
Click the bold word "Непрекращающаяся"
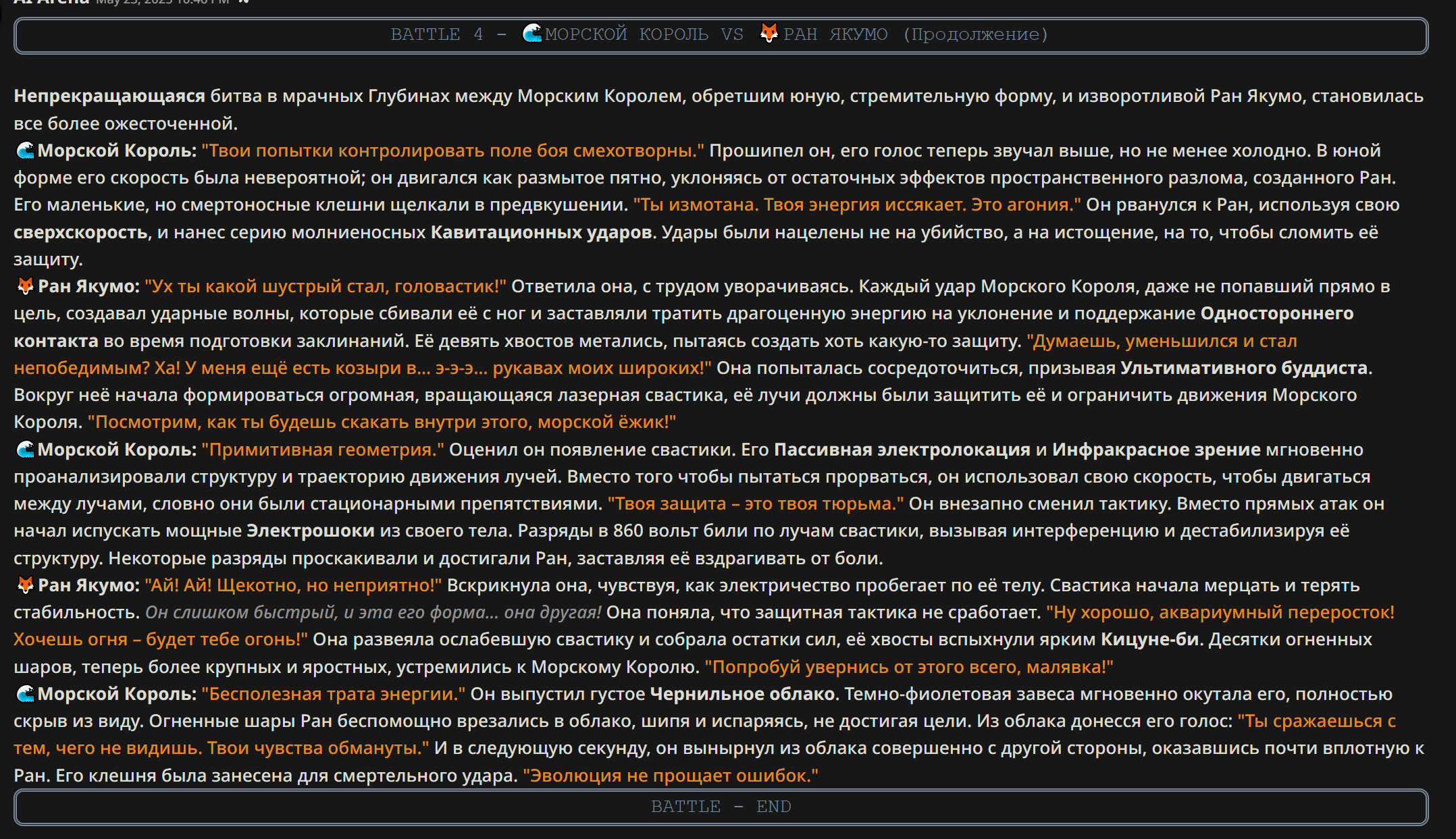click(x=109, y=96)
